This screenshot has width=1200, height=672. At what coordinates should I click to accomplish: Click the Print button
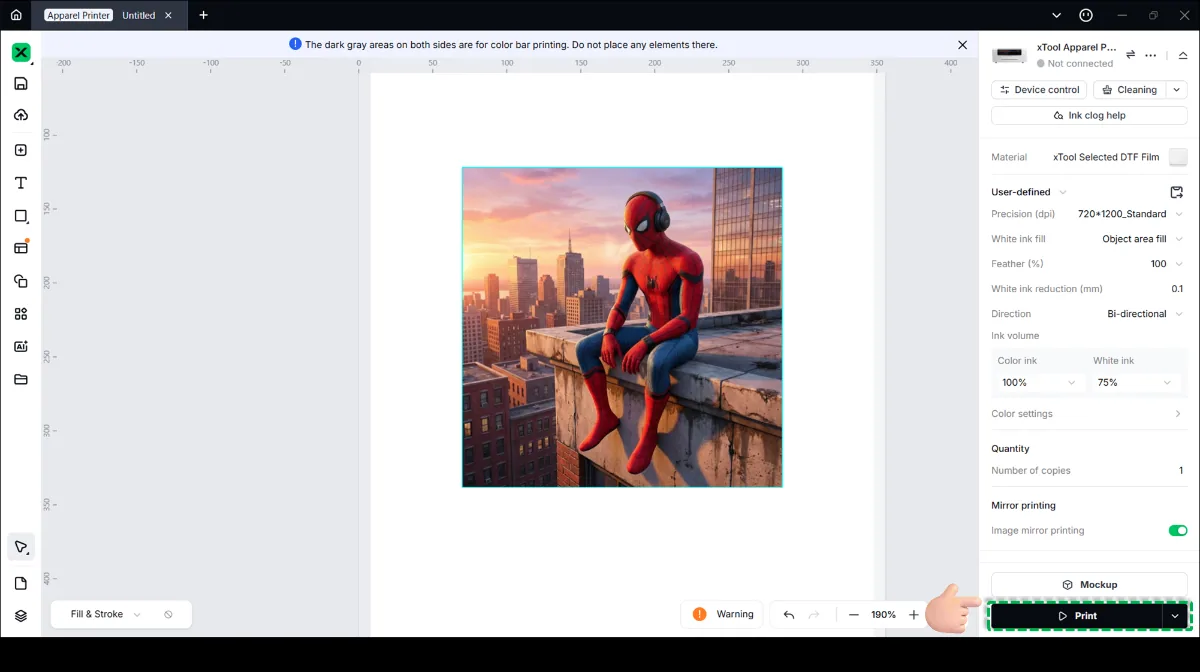(x=1077, y=616)
